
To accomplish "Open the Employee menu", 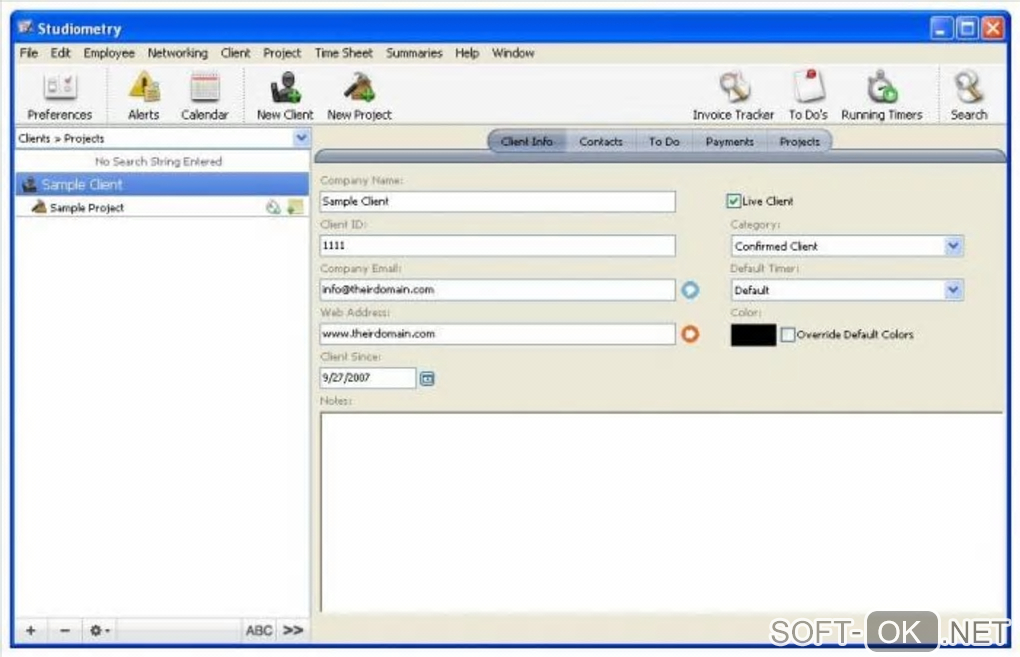I will [109, 53].
